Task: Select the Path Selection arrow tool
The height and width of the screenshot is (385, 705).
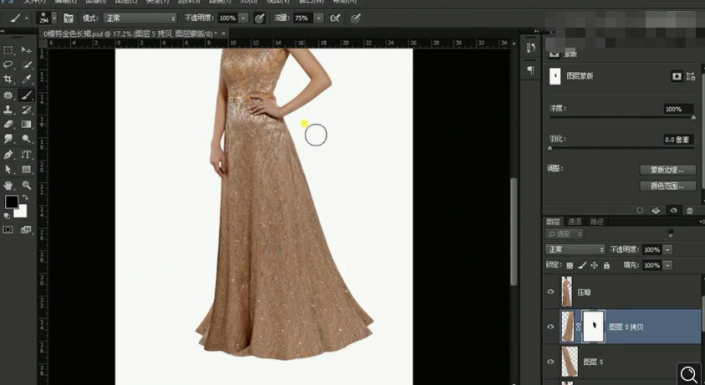Action: click(8, 170)
